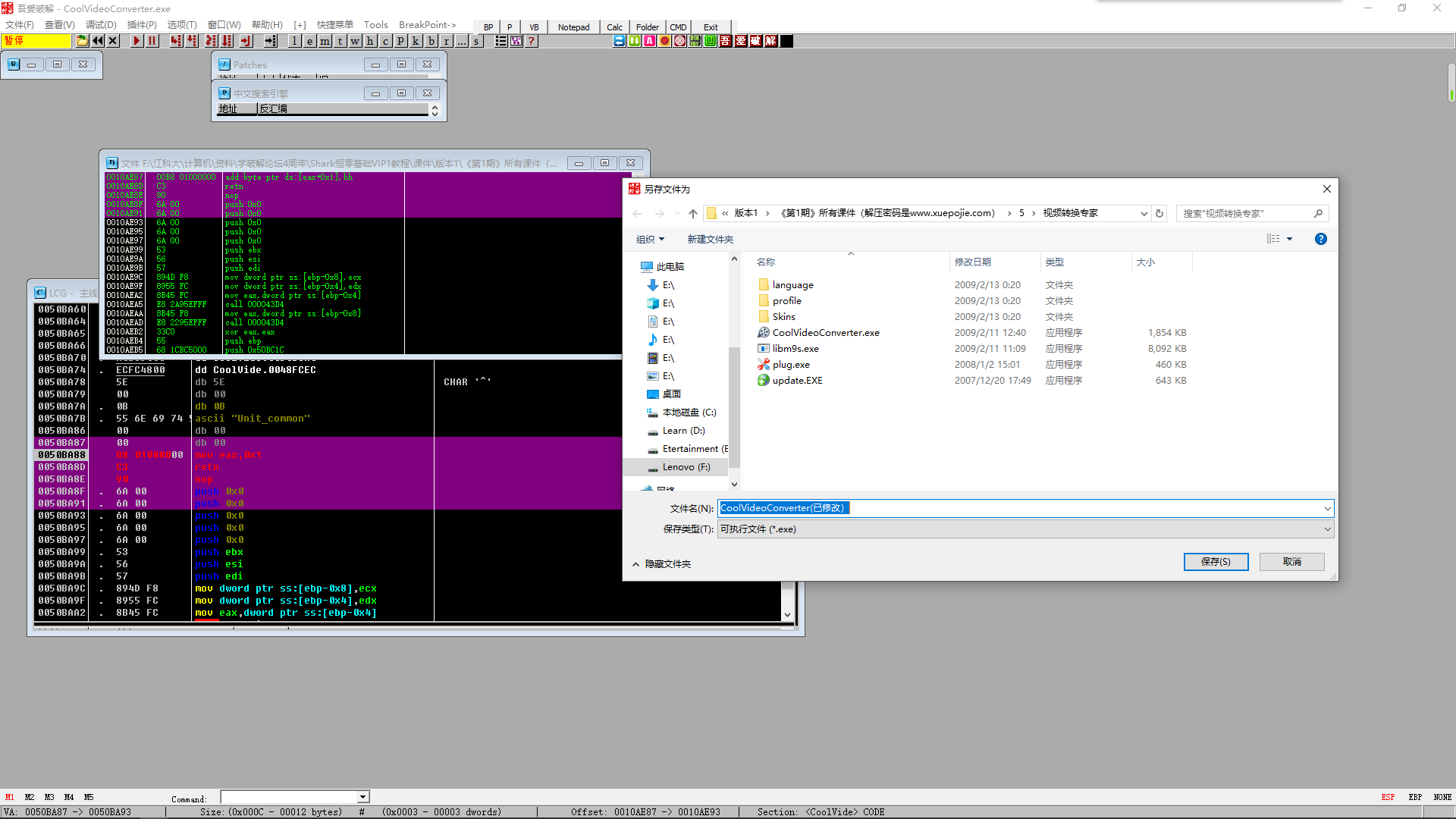The image size is (1456, 819).
Task: Open the memory map 'm' window button
Action: (325, 41)
